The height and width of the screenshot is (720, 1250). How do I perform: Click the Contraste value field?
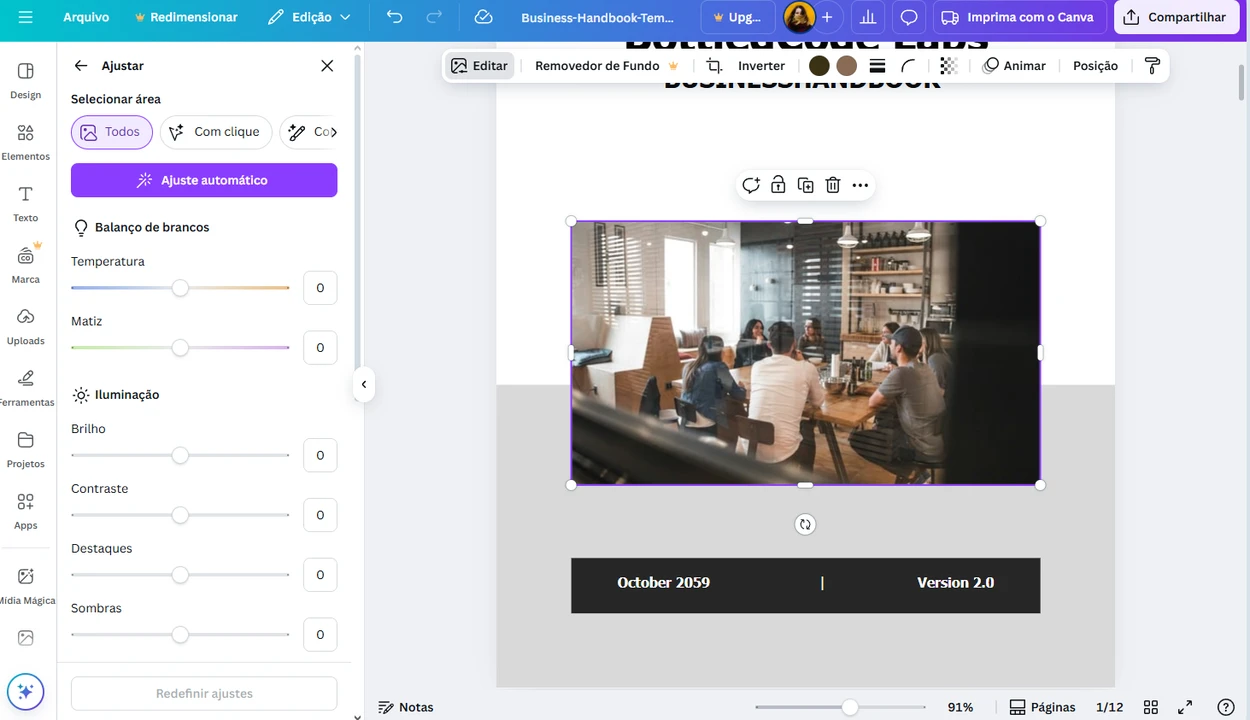coord(320,515)
